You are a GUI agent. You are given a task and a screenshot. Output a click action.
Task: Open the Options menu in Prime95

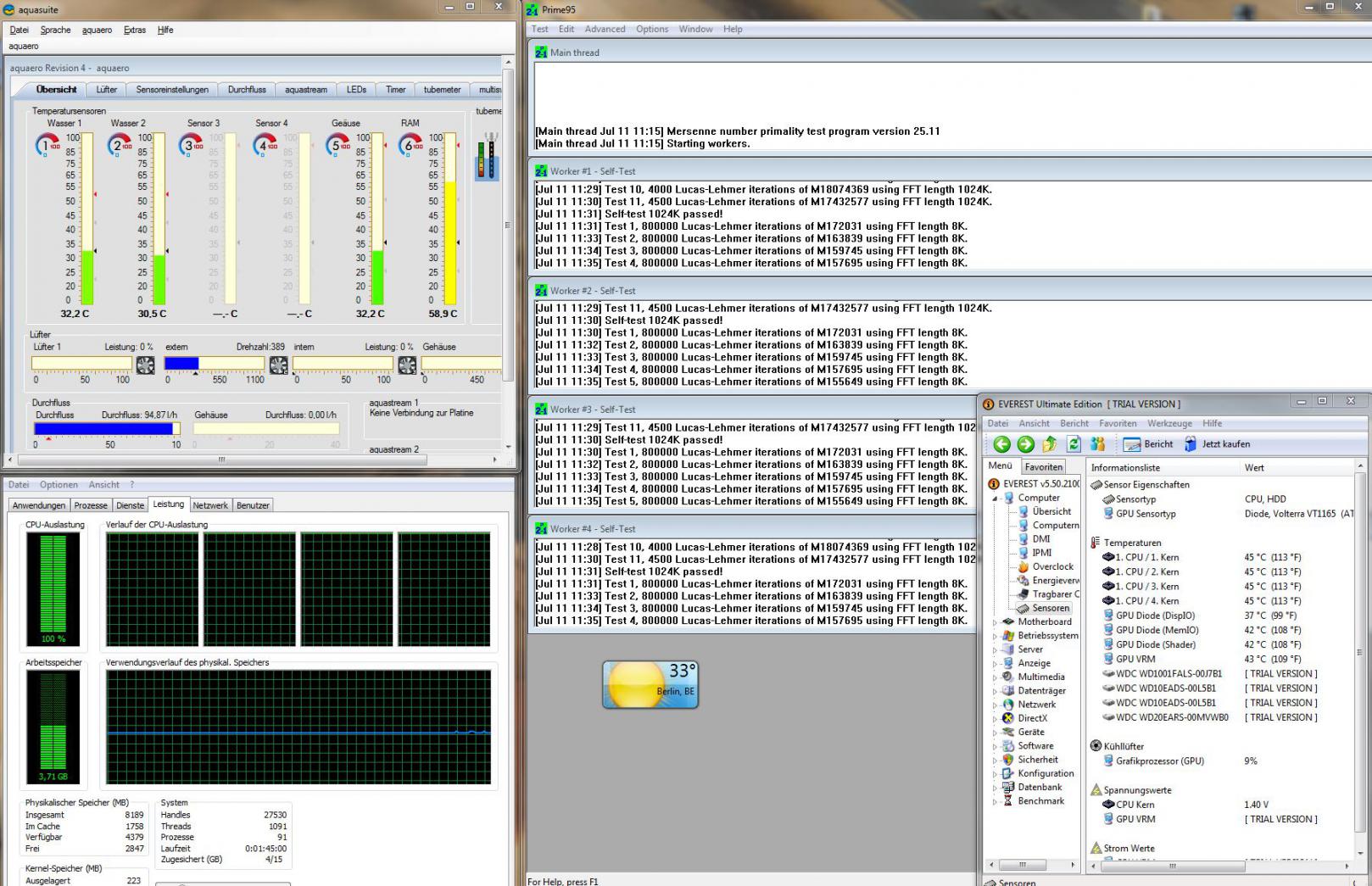[652, 29]
